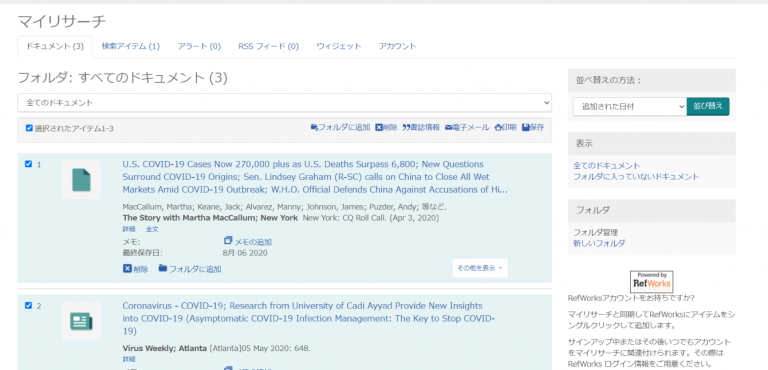The image size is (768, 370).
Task: Open the Coronavirus - COVID-19 Cadi Ayyad article
Action: (x=309, y=319)
